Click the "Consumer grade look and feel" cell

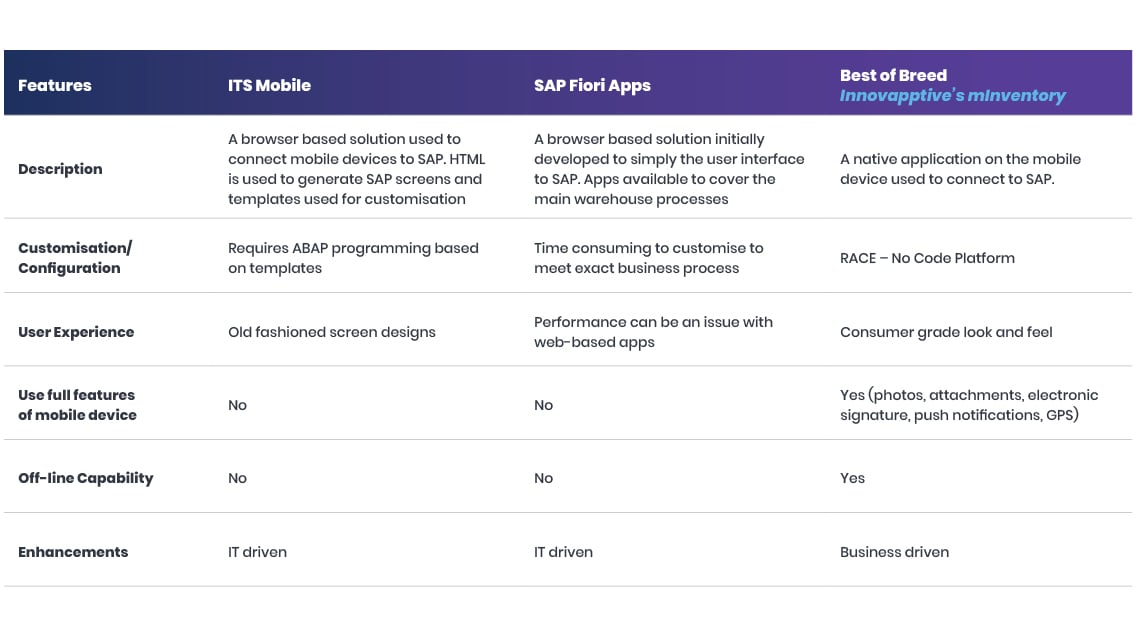[946, 332]
